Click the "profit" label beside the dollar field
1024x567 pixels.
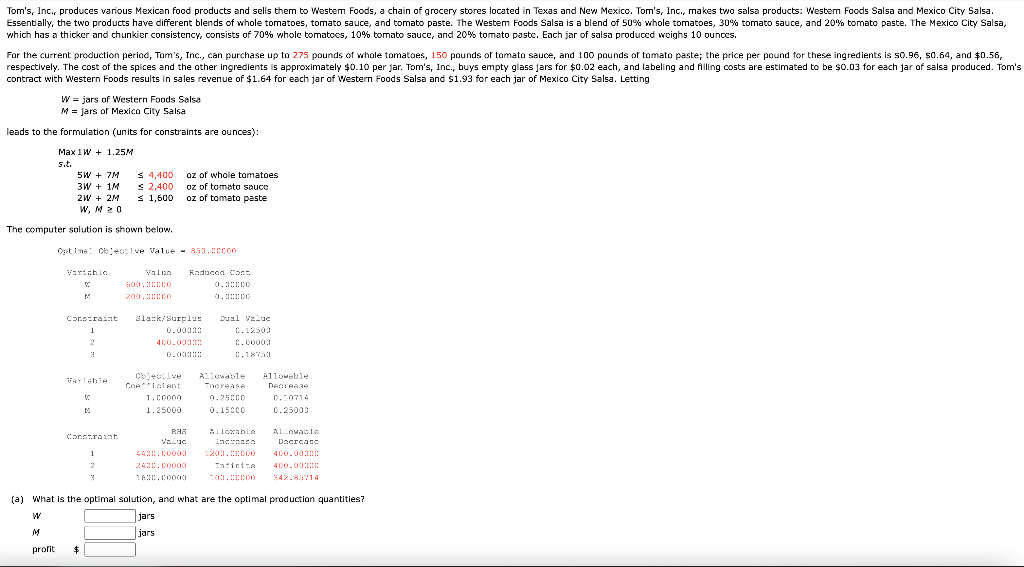[44, 549]
